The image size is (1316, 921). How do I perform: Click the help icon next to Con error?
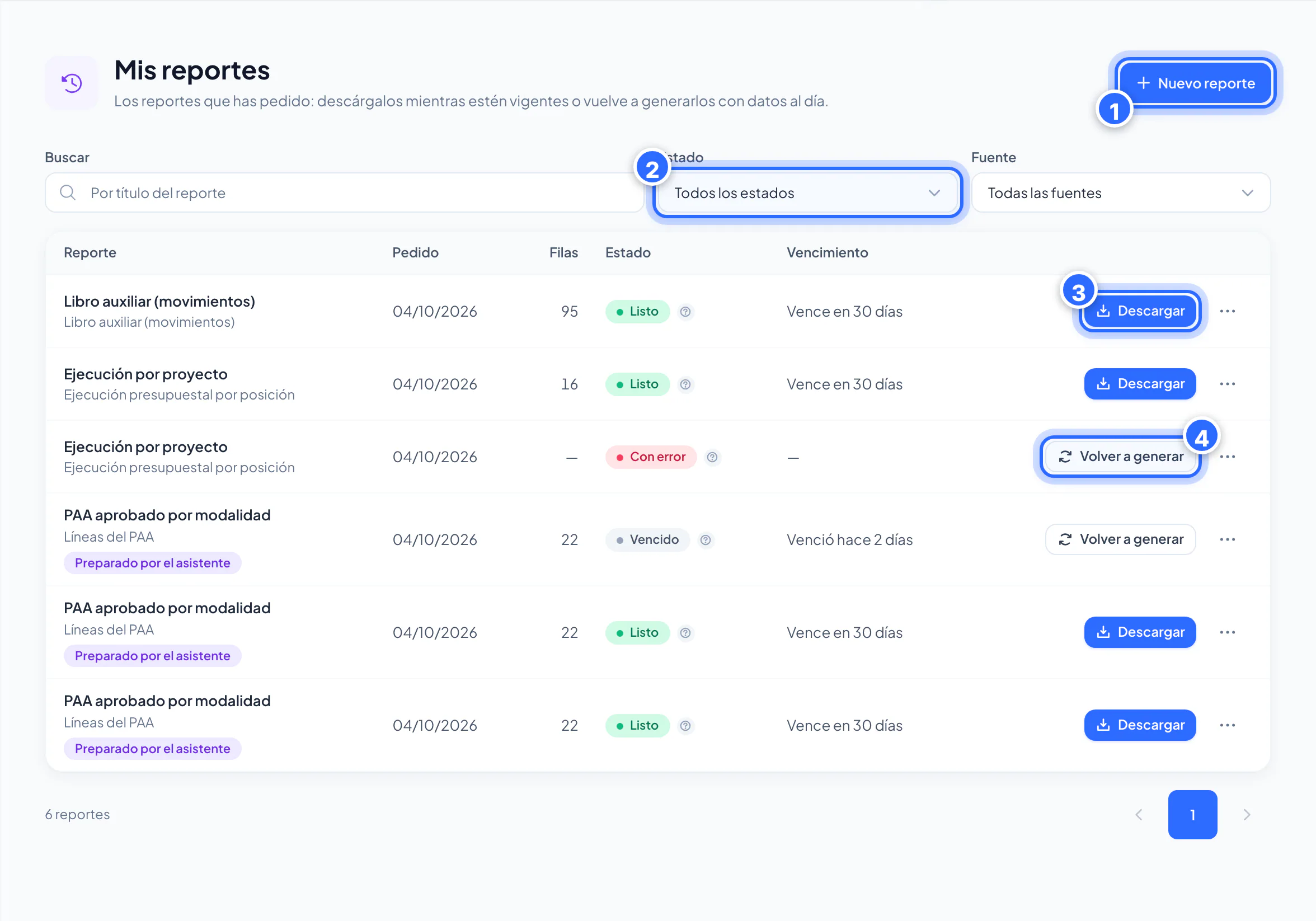tap(712, 457)
